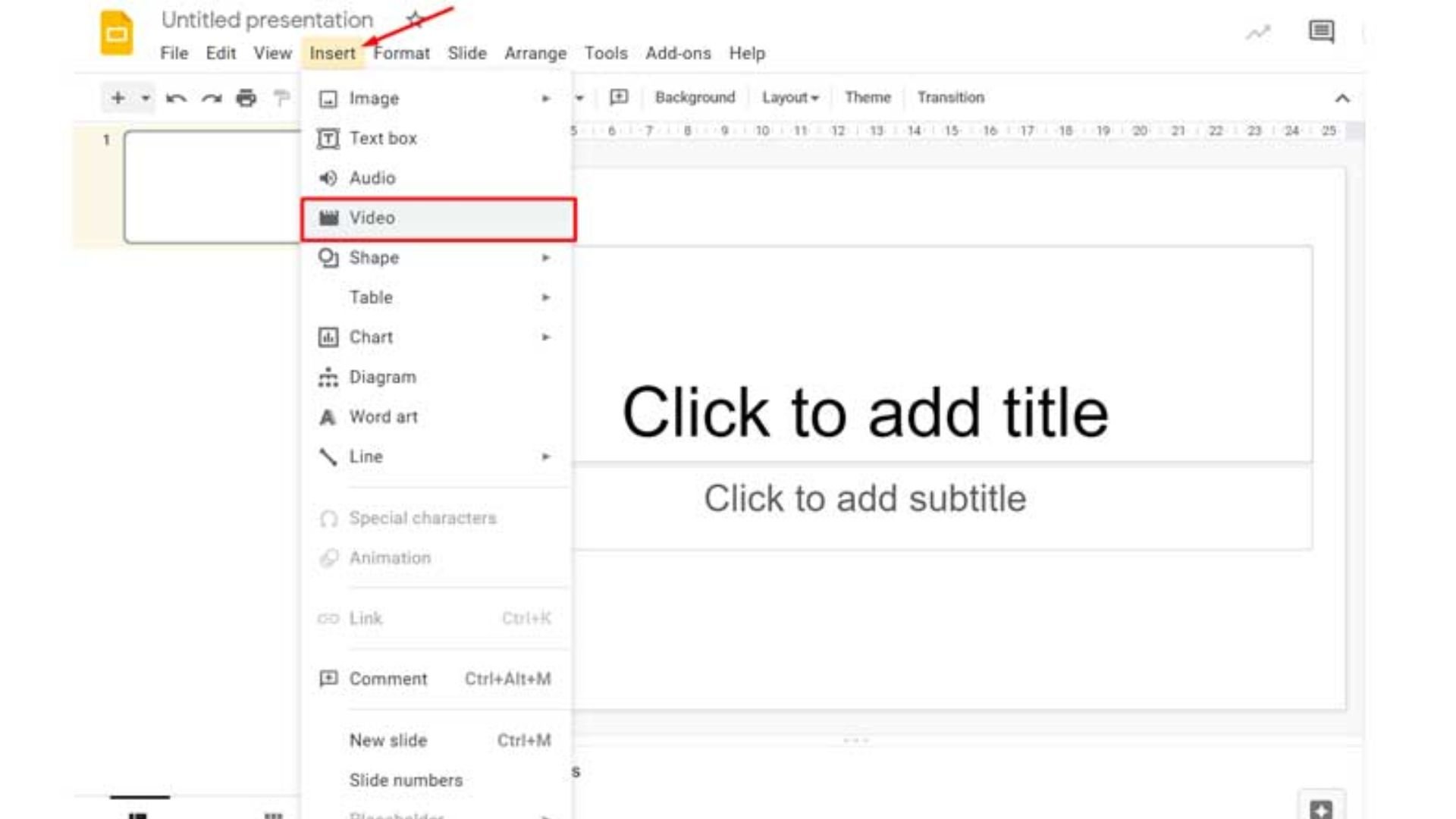Choose Table from Insert menu
This screenshot has height=819, width=1456.
pyautogui.click(x=437, y=297)
